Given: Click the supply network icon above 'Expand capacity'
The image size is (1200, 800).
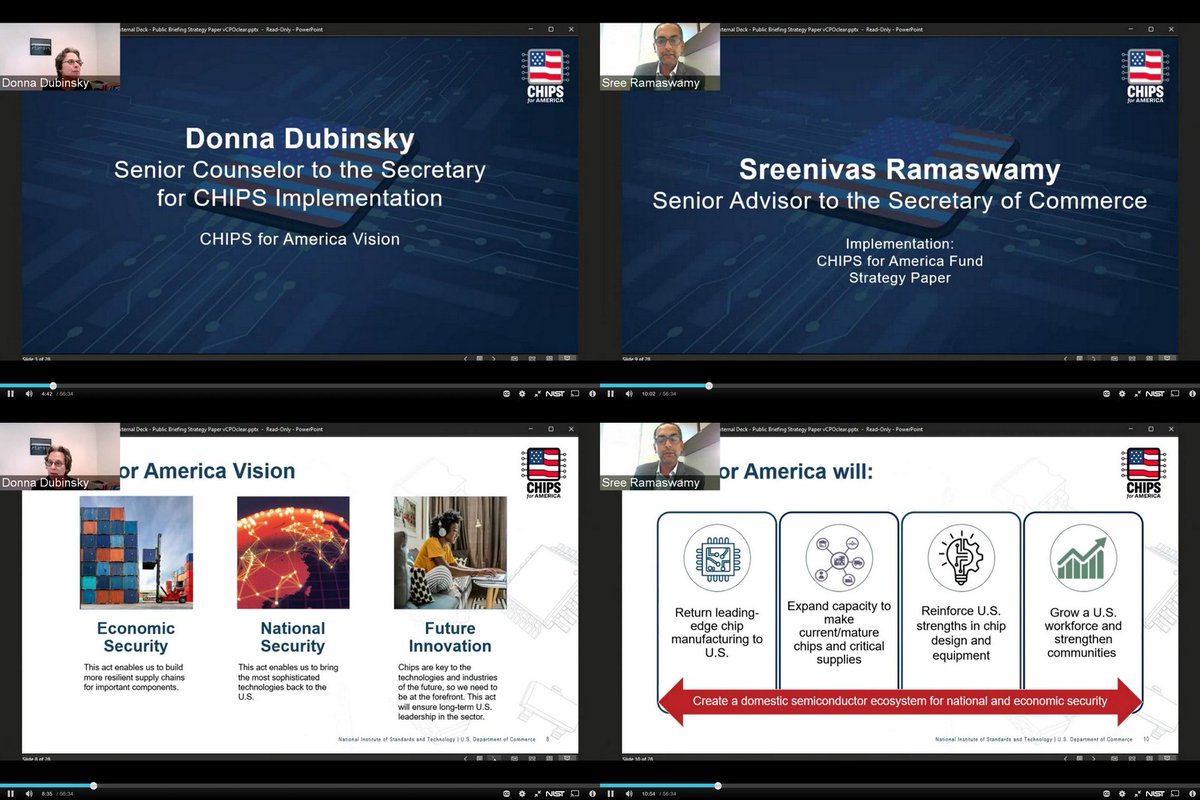Looking at the screenshot, I should 839,558.
